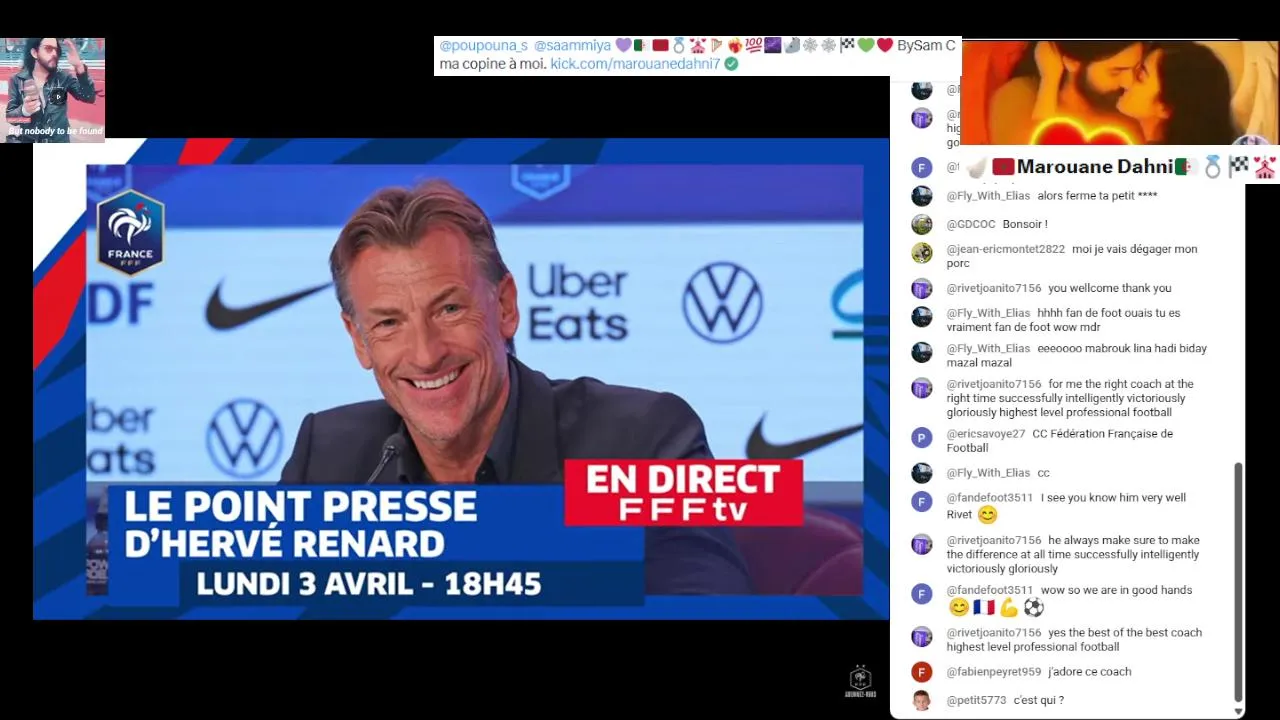
Task: Open @GDCOC username in chat
Action: [x=971, y=224]
